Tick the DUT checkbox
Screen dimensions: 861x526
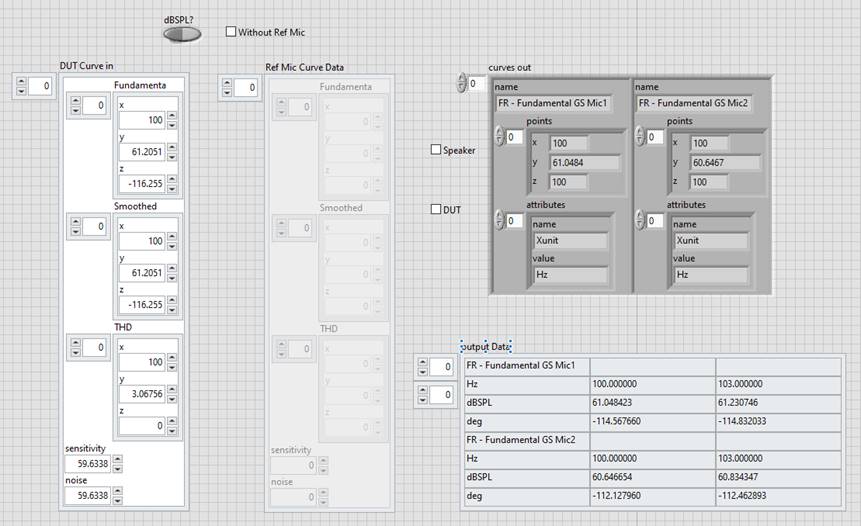click(x=436, y=210)
